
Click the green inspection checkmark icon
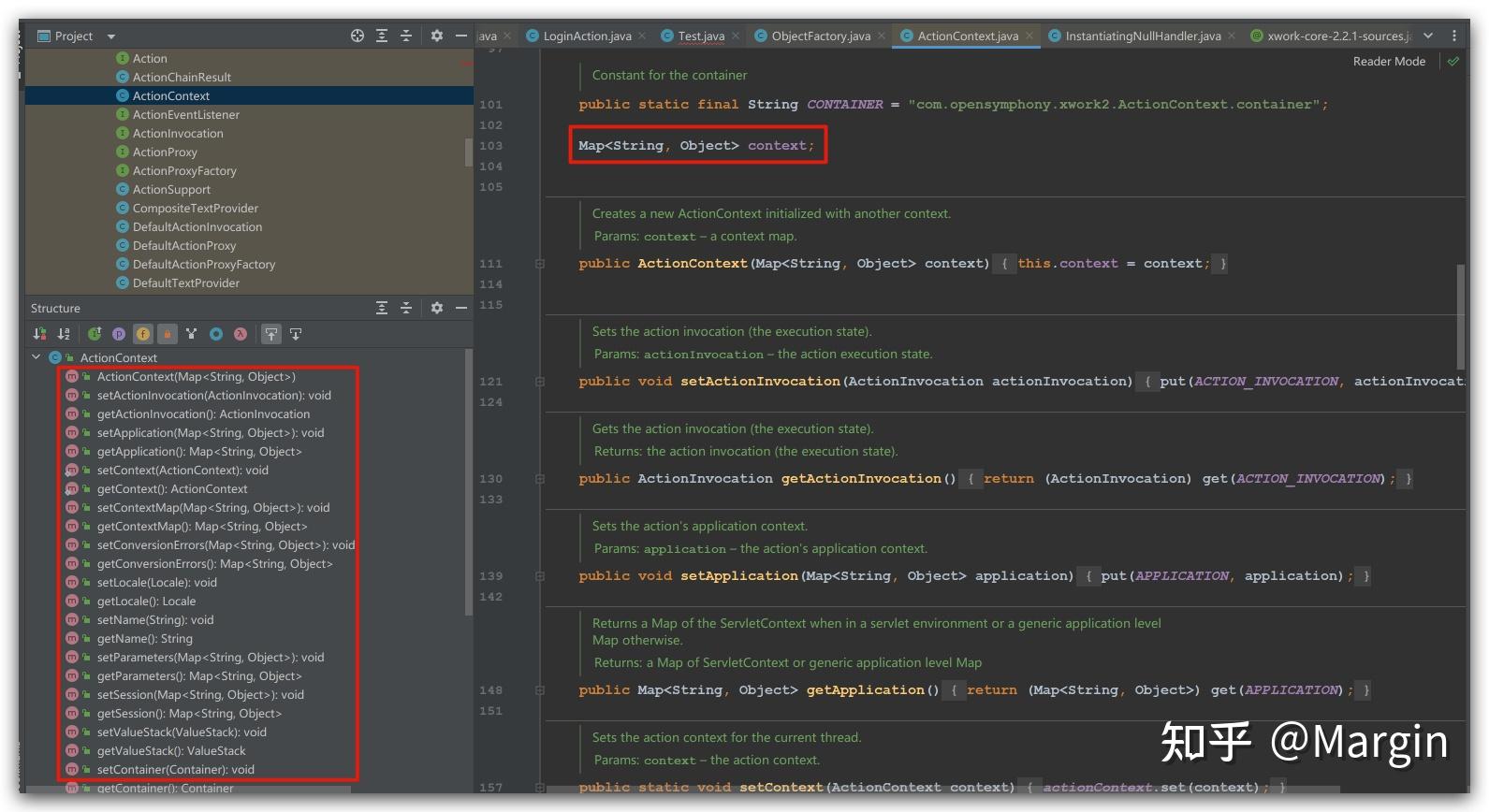coord(1453,62)
